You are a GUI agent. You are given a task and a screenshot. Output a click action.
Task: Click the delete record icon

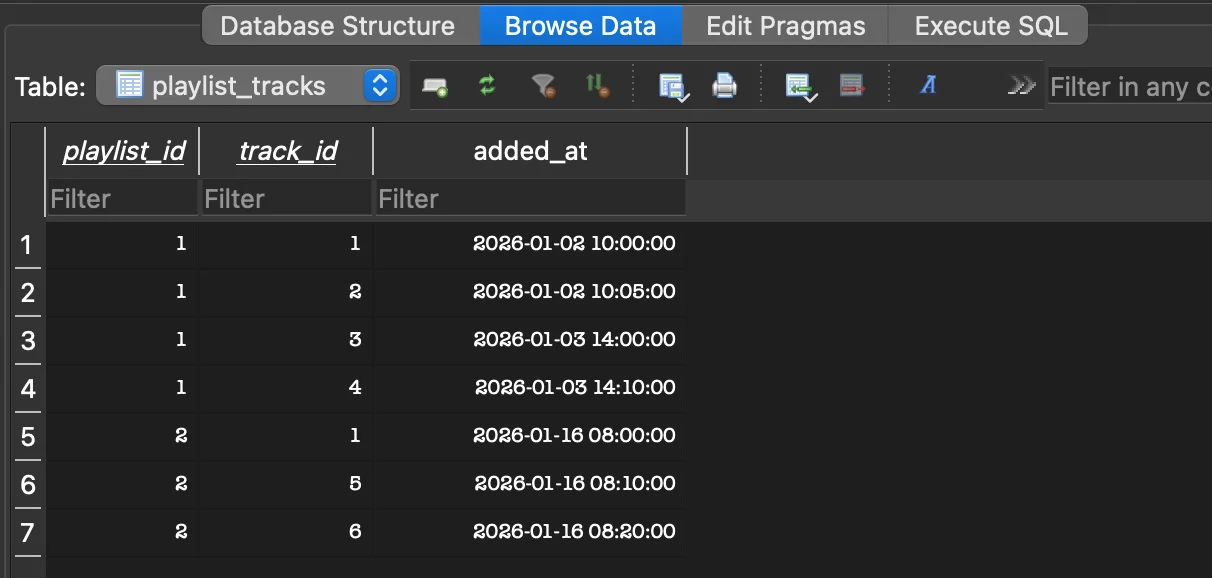[851, 86]
